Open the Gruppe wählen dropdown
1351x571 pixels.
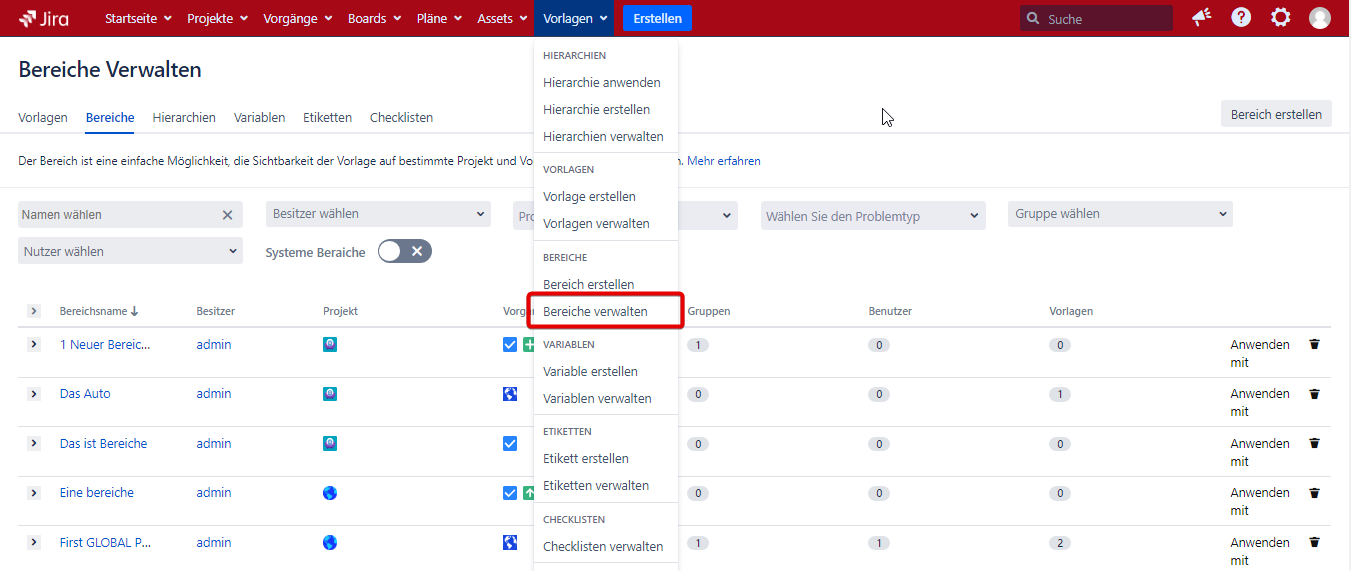click(1120, 214)
